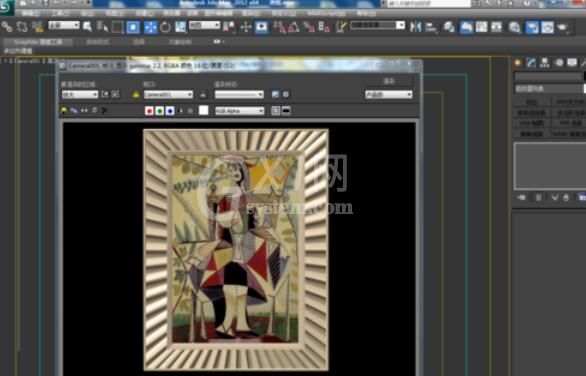Click Use Pivot Point Center icon
This screenshot has width=586, height=376.
(229, 27)
